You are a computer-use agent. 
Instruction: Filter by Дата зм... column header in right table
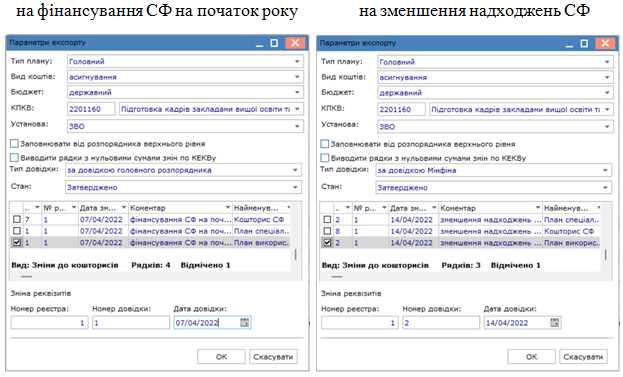point(434,208)
